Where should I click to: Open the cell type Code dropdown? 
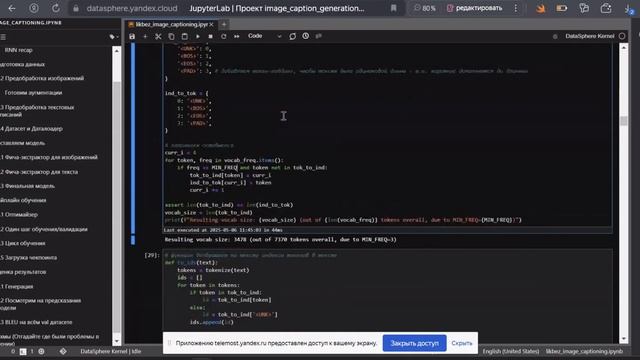coord(264,36)
